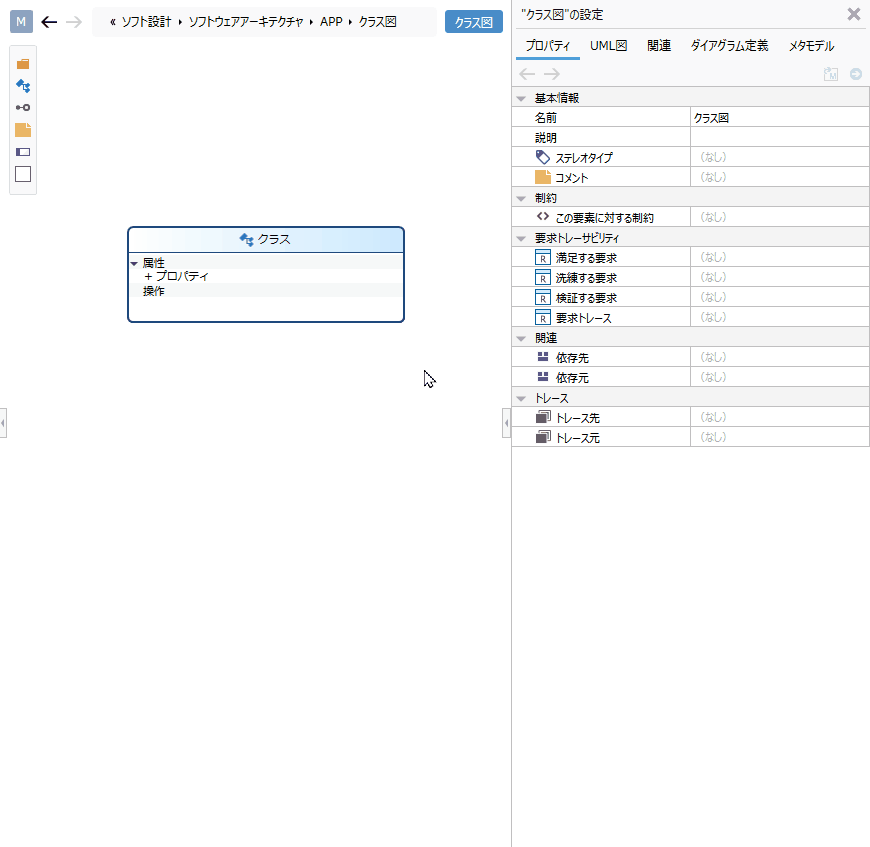Viewport: 870px width, 847px height.
Task: Click the 依存先 value (なし)
Action: pos(713,357)
